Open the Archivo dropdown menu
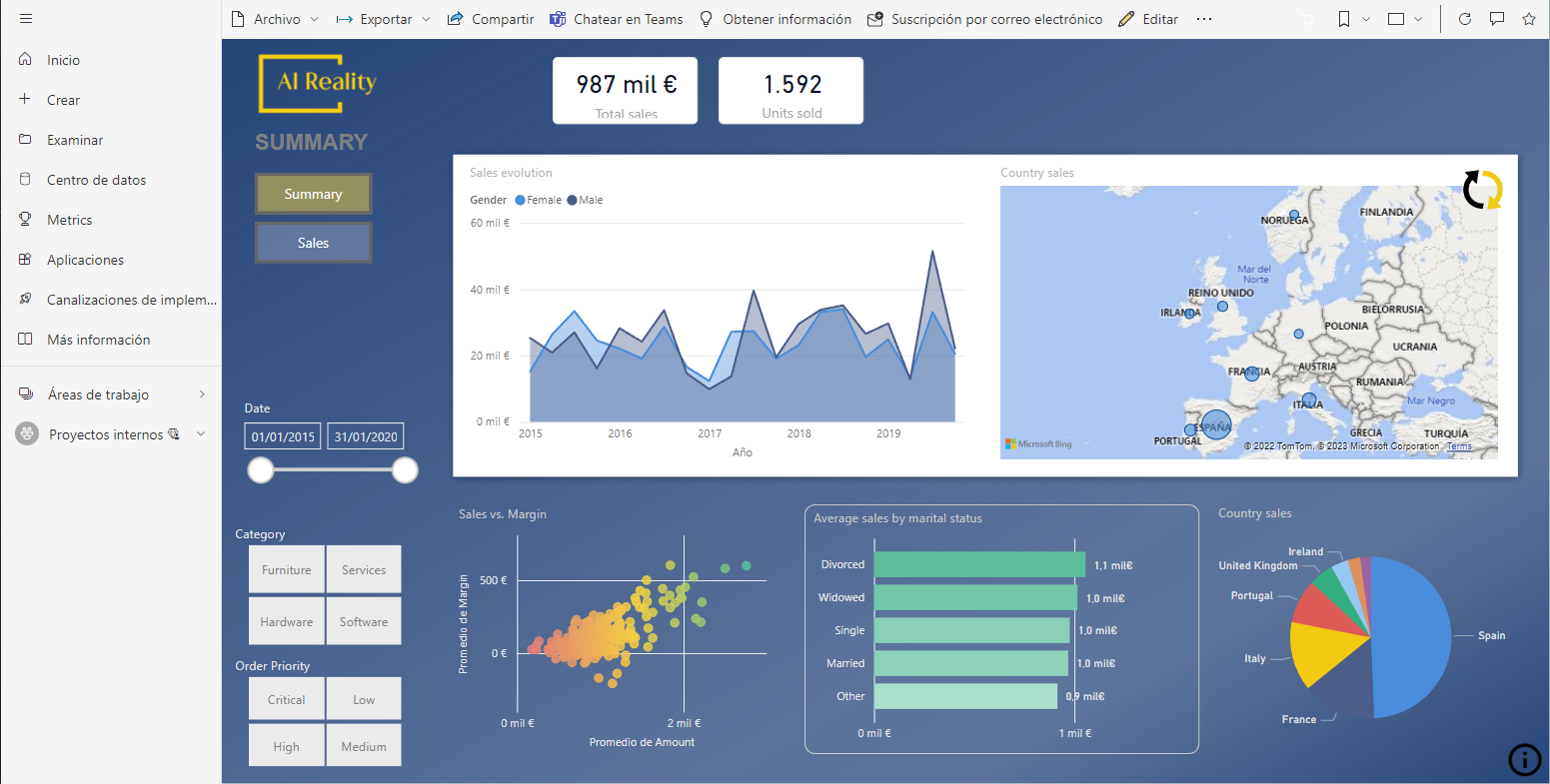 [276, 19]
